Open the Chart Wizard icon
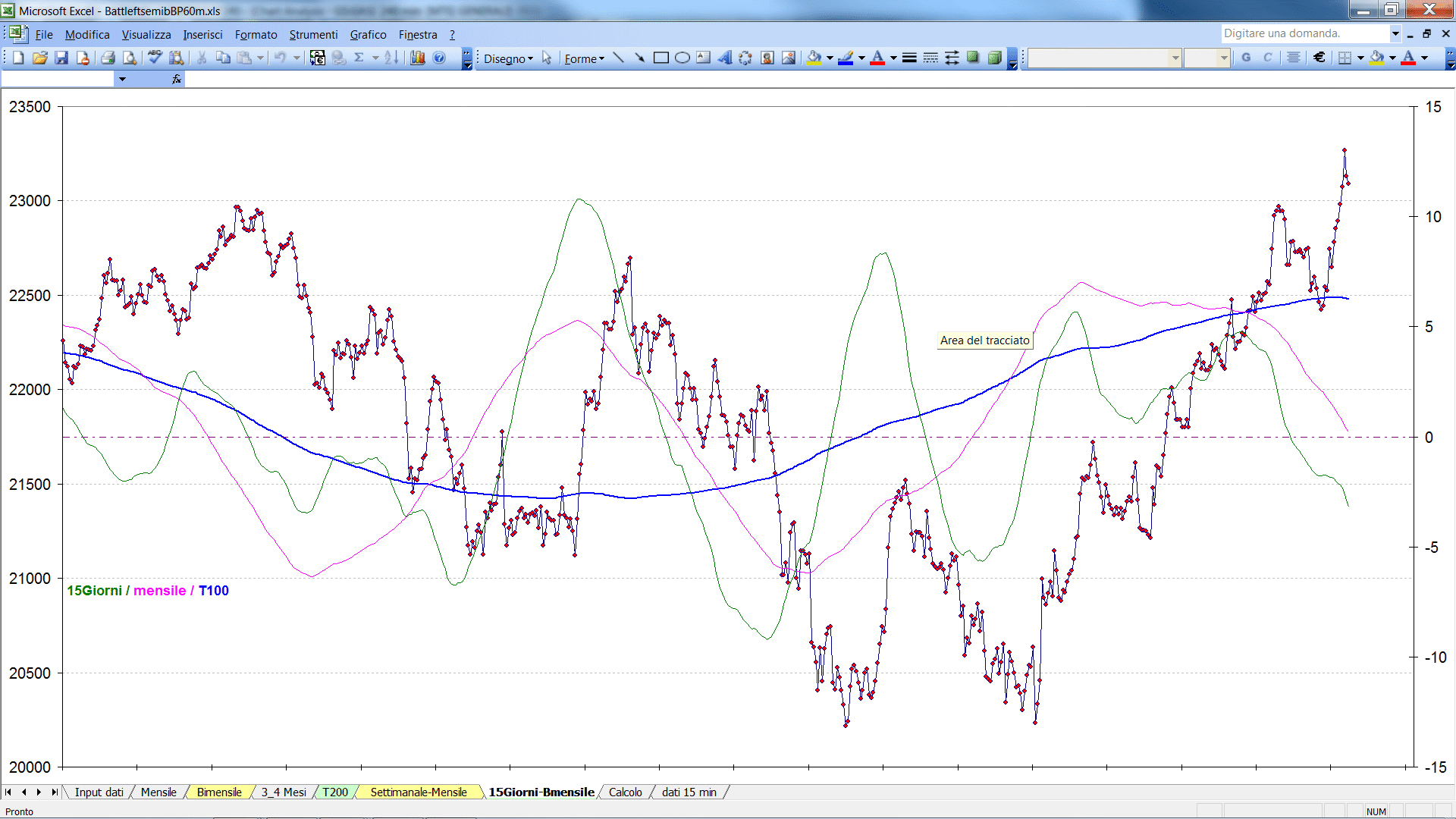Screen dimensions: 1456x819 tap(417, 58)
